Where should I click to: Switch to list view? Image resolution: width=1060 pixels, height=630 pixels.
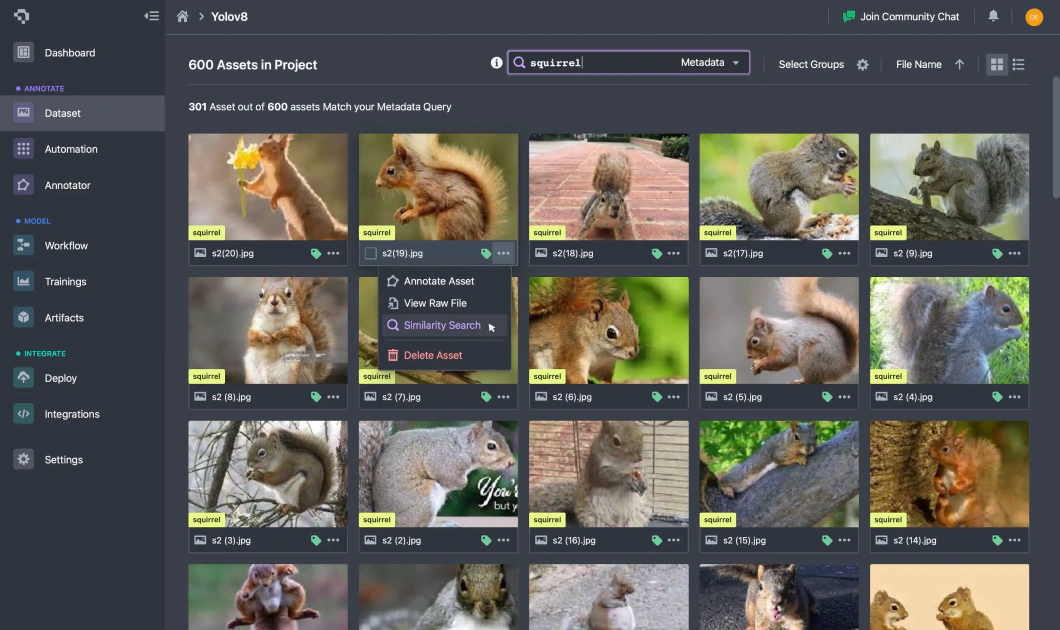click(1019, 63)
